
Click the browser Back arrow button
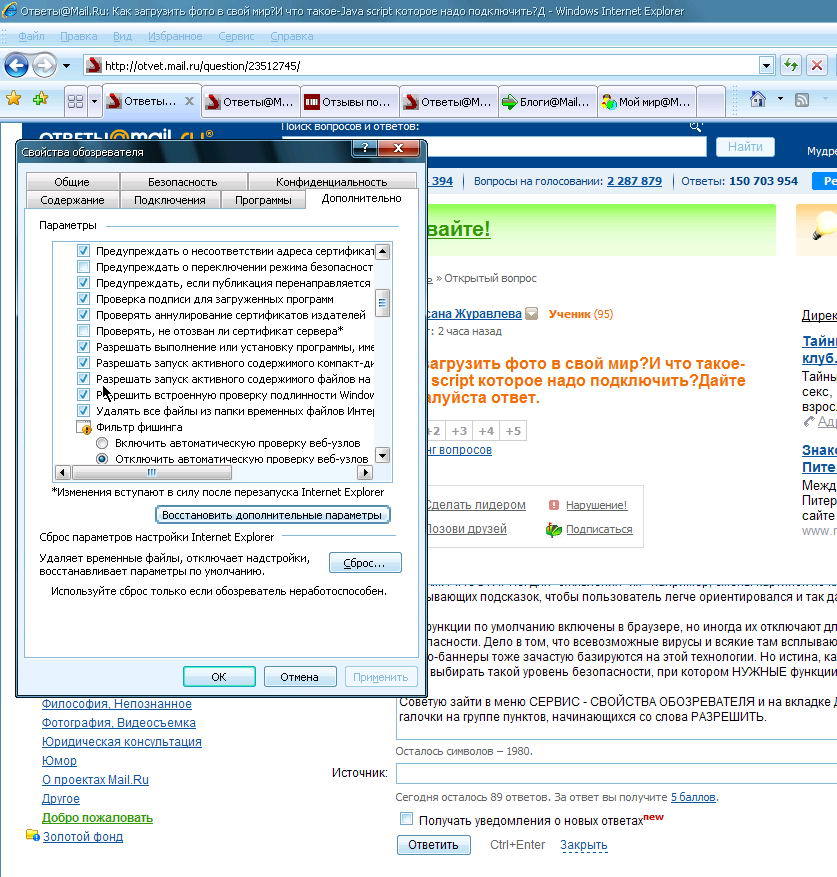(16, 66)
